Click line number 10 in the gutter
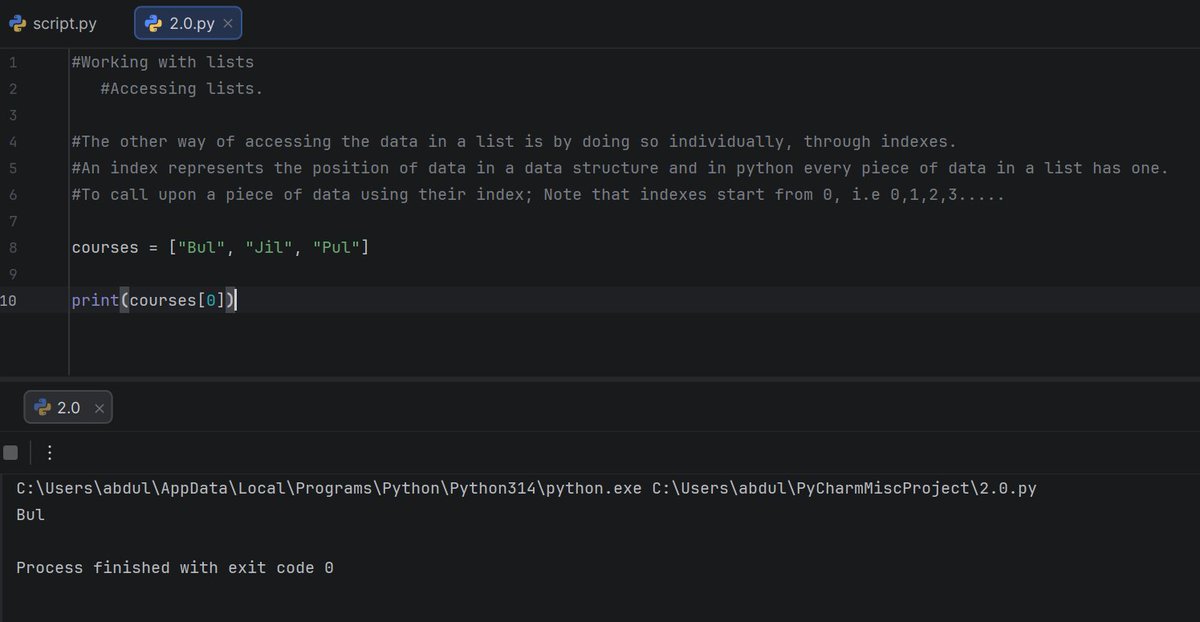 [x=9, y=299]
